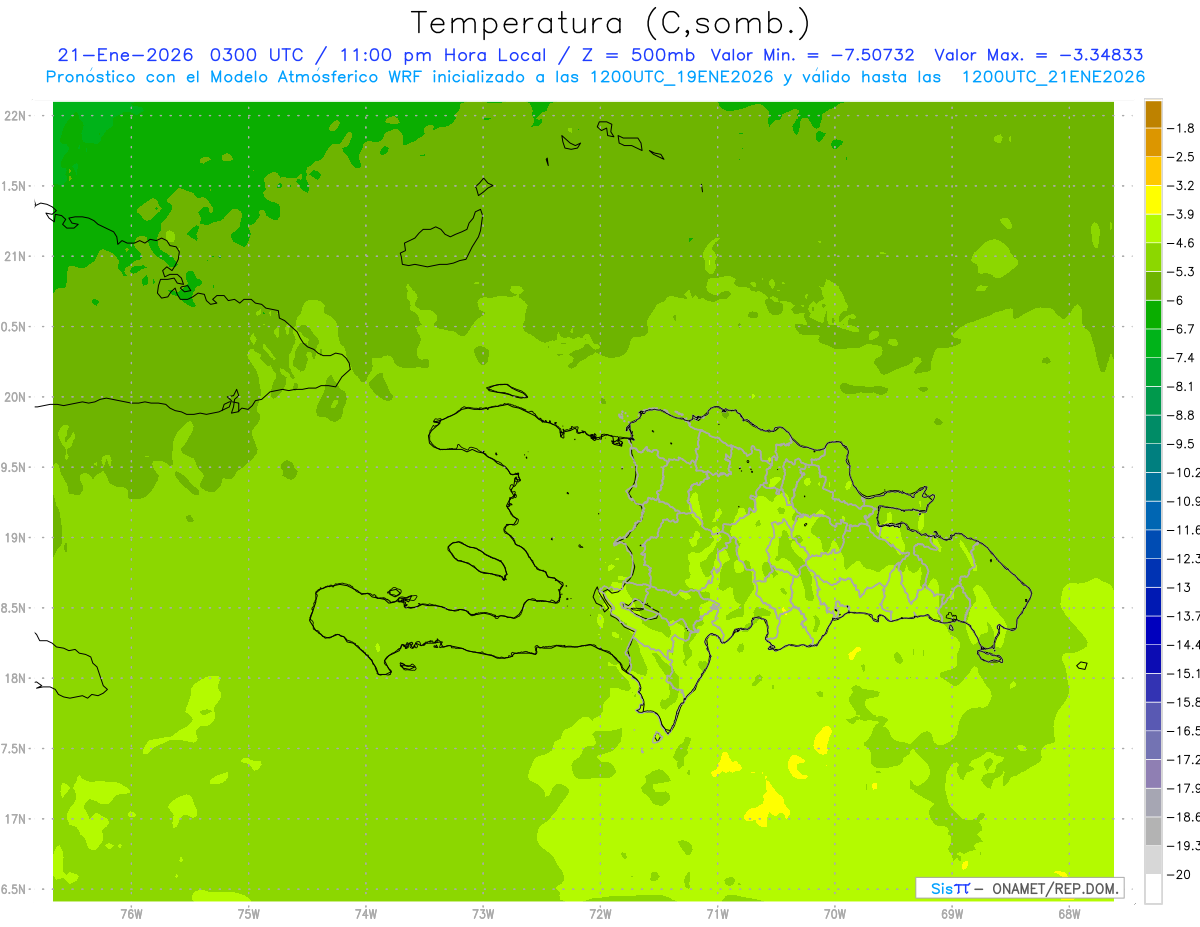Click the "-9.5" colorbar label
The height and width of the screenshot is (927, 1200).
pyautogui.click(x=1182, y=444)
